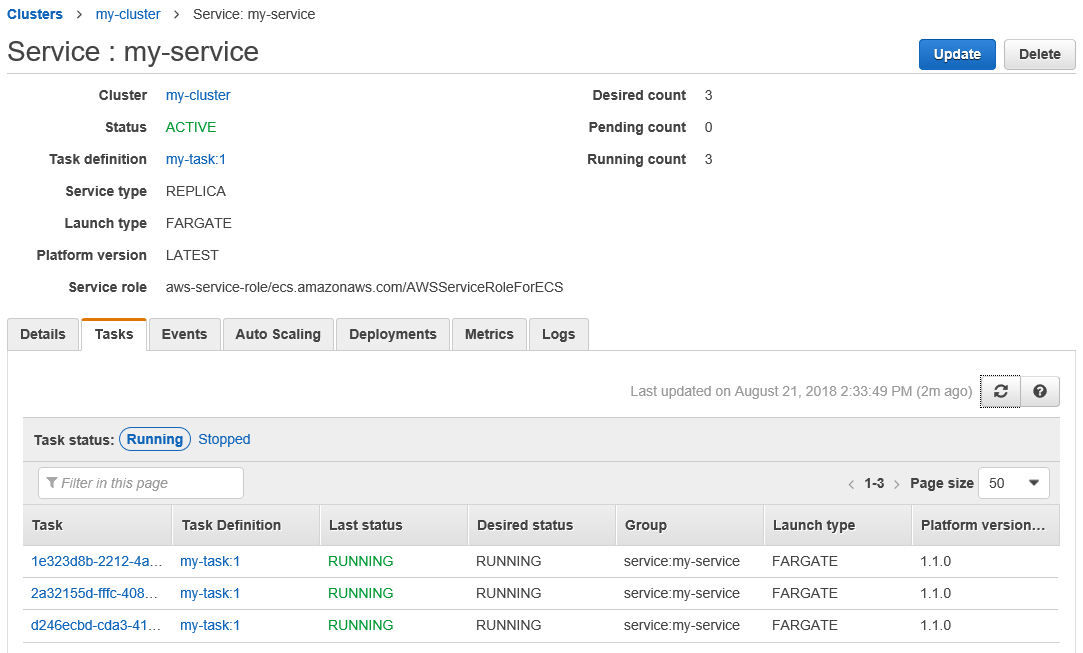Select the Running task status filter

pos(155,439)
